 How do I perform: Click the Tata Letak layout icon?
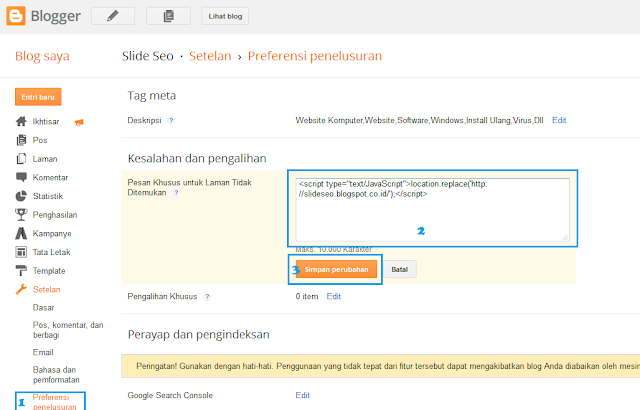pos(21,252)
